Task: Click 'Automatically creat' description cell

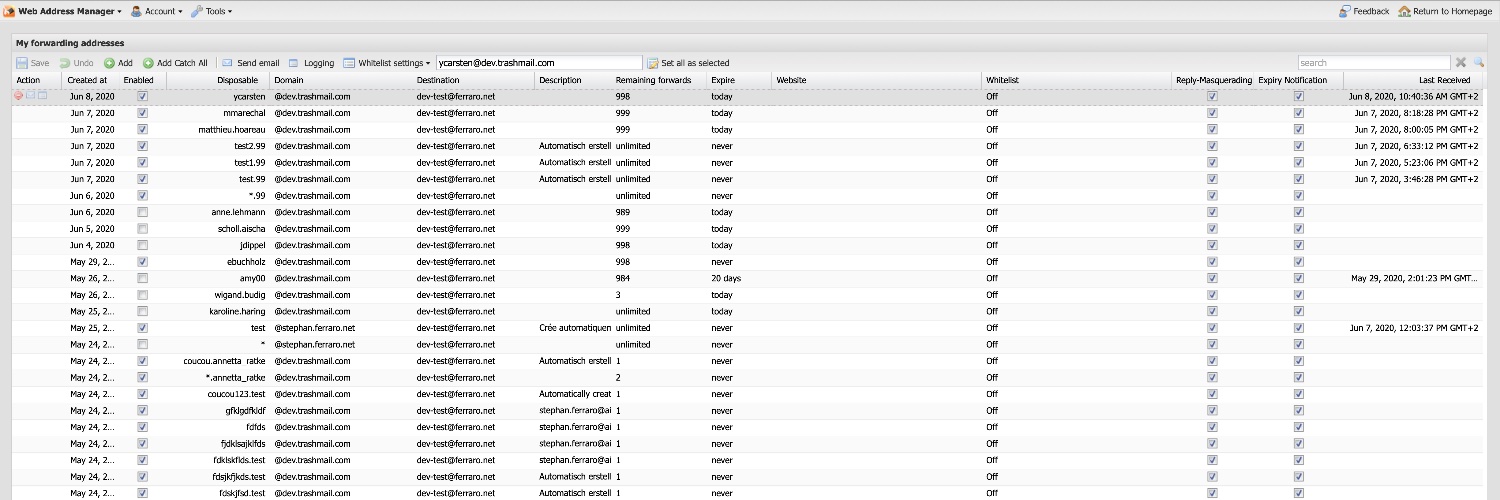Action: coord(574,394)
